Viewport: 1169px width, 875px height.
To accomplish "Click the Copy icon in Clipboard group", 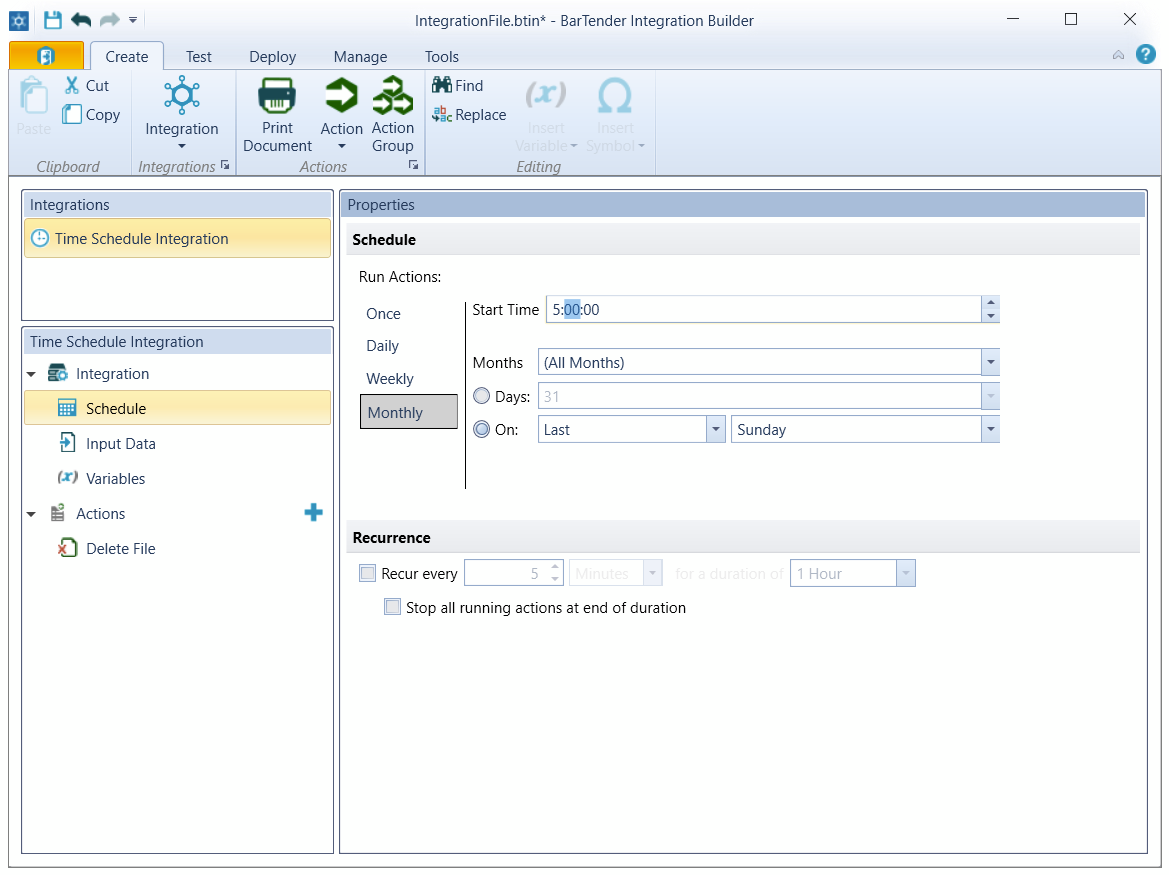I will [x=72, y=114].
